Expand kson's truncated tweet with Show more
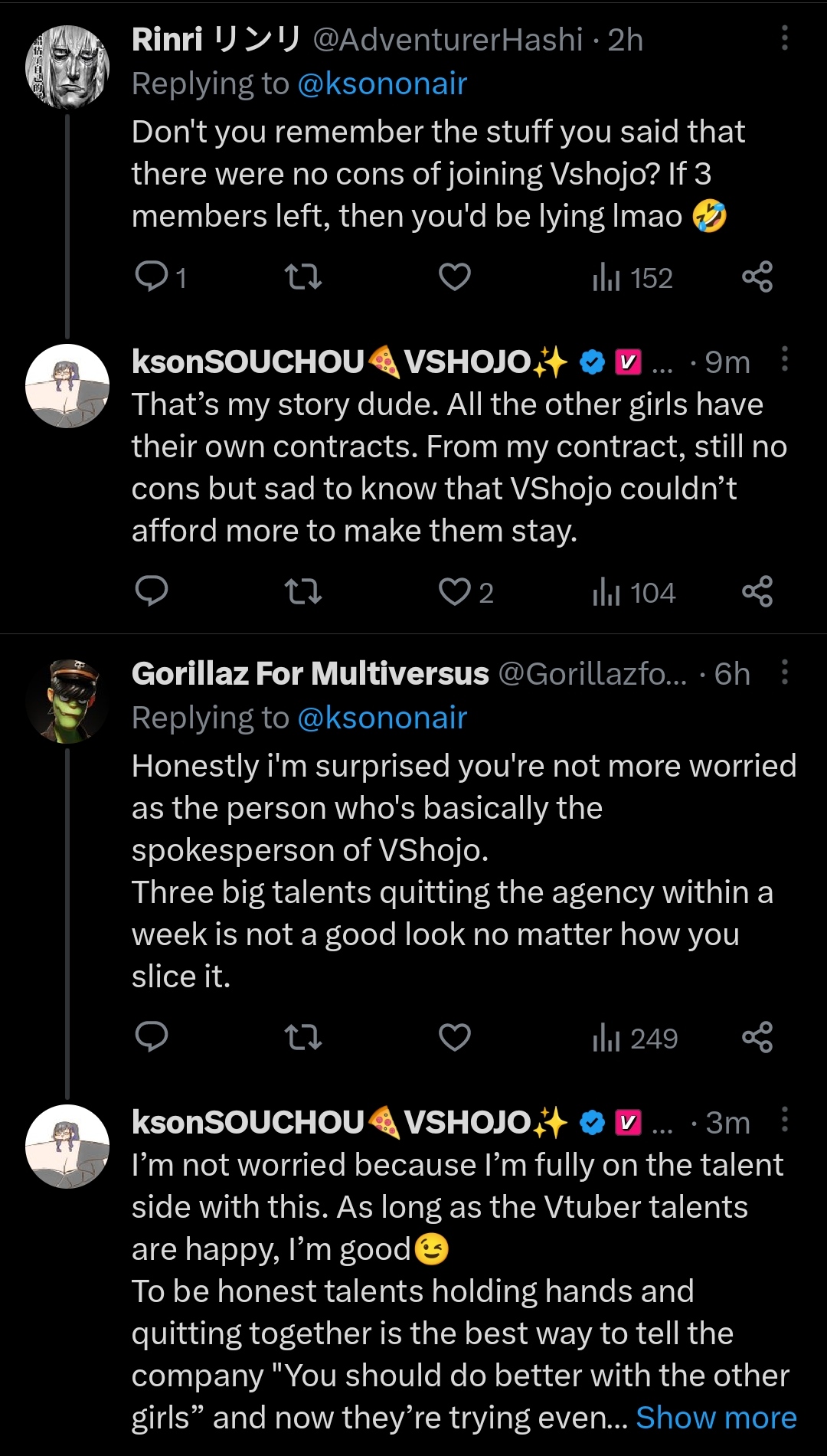827x1456 pixels. (716, 1418)
